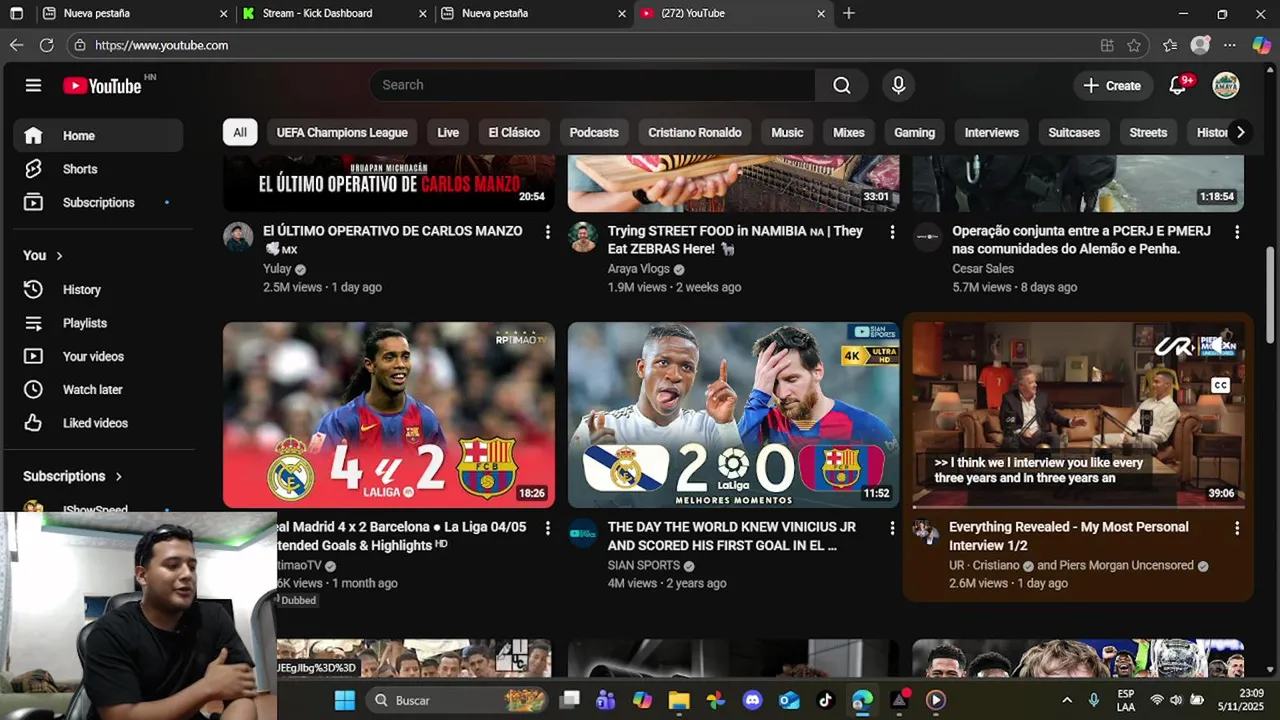Open Araya Vlogs channel link
Screen dimensions: 1280x720
pos(638,269)
